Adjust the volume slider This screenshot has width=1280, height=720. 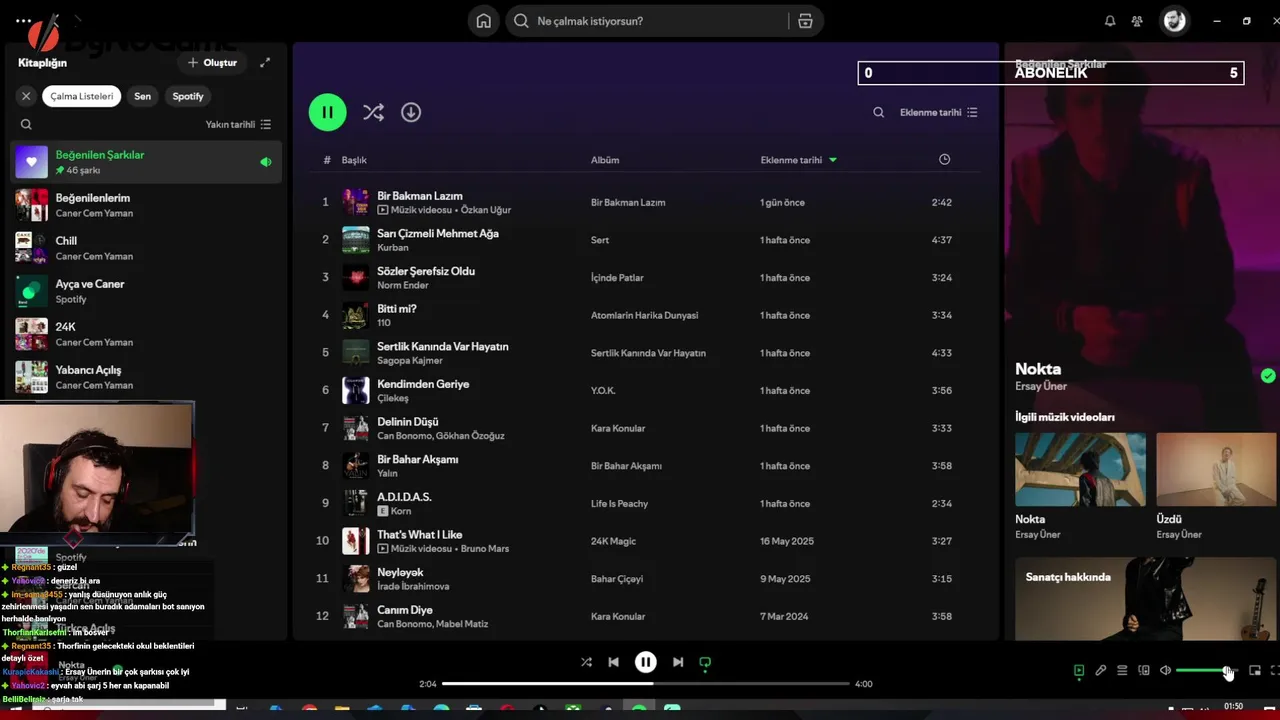click(x=1207, y=671)
